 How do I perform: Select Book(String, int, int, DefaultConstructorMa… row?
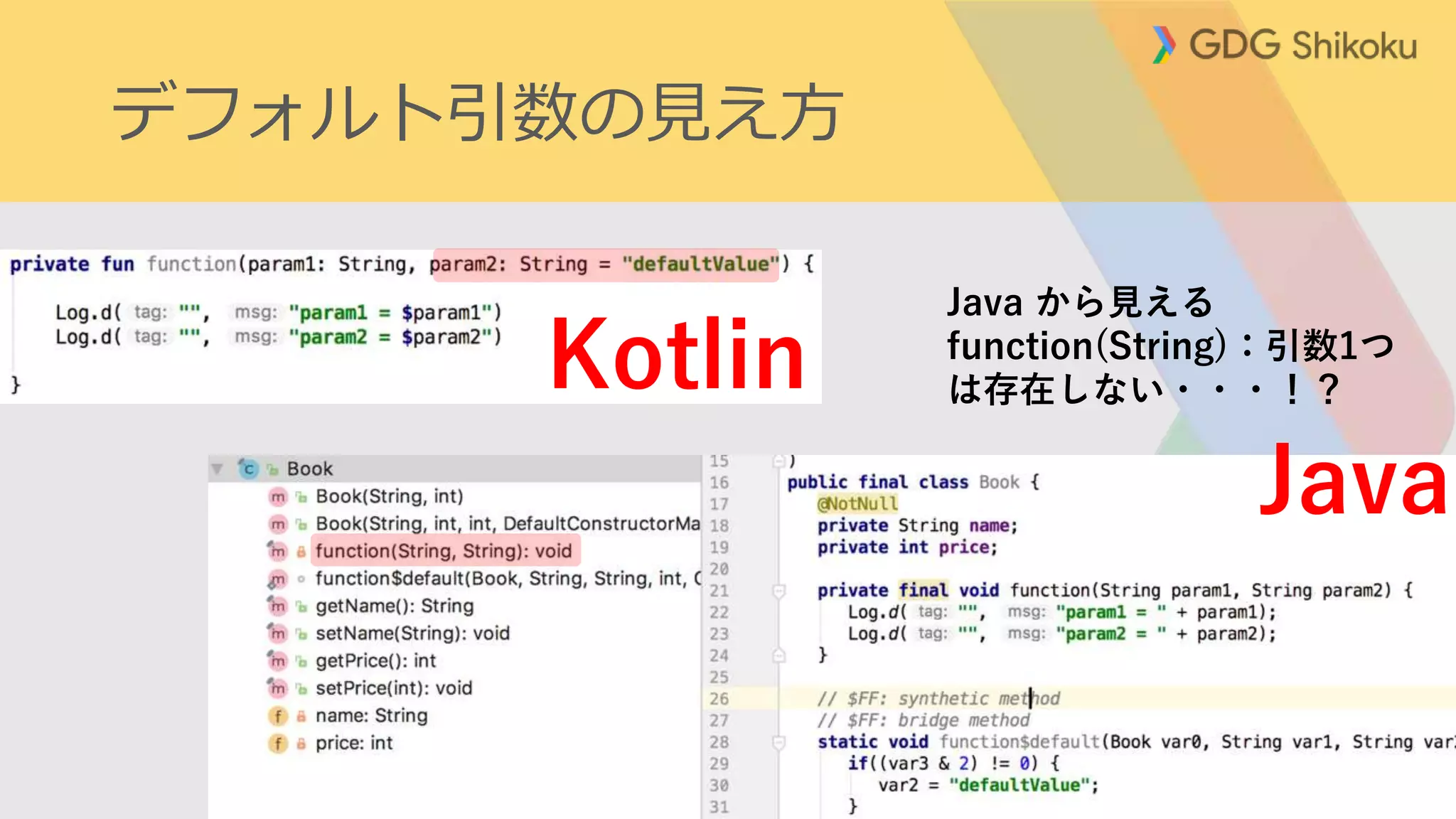pyautogui.click(x=454, y=524)
